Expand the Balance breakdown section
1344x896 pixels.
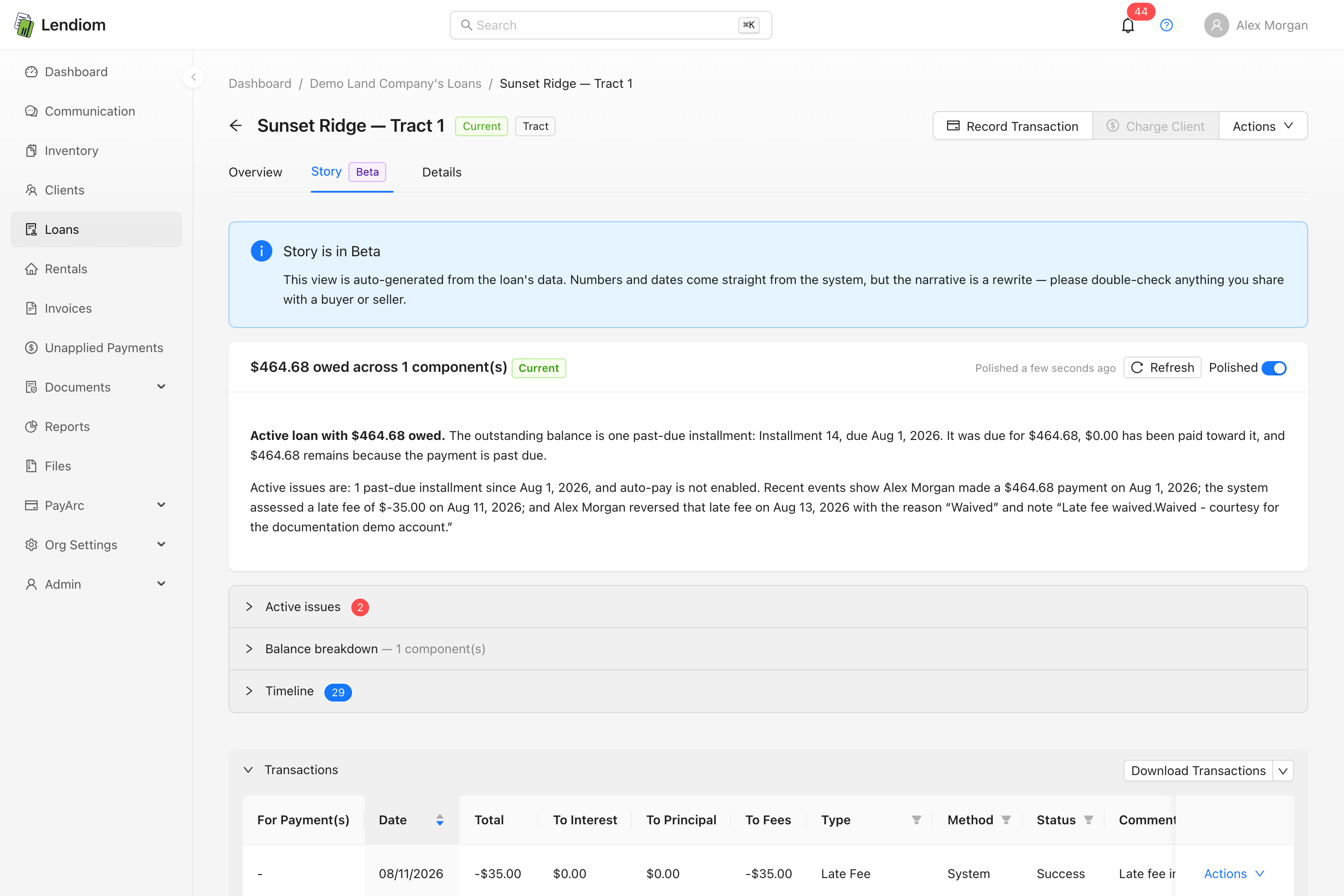click(x=768, y=649)
